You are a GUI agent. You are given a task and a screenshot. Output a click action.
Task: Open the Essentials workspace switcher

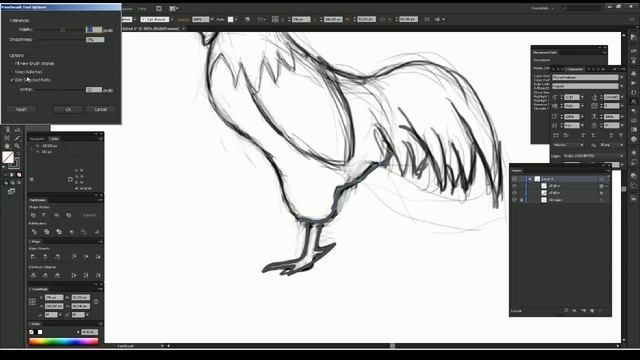(542, 8)
